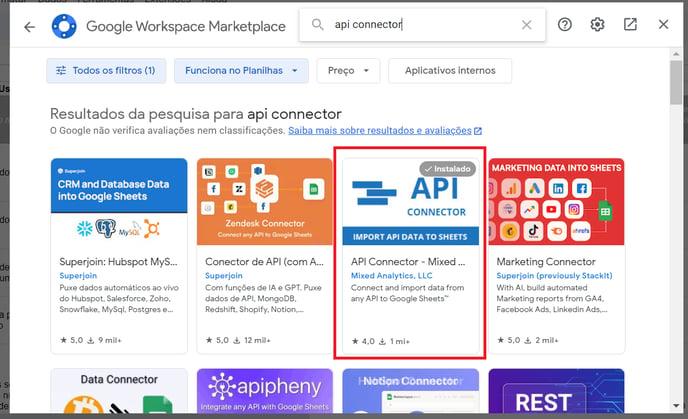
Task: Open the API Connector card image
Action: tap(410, 201)
